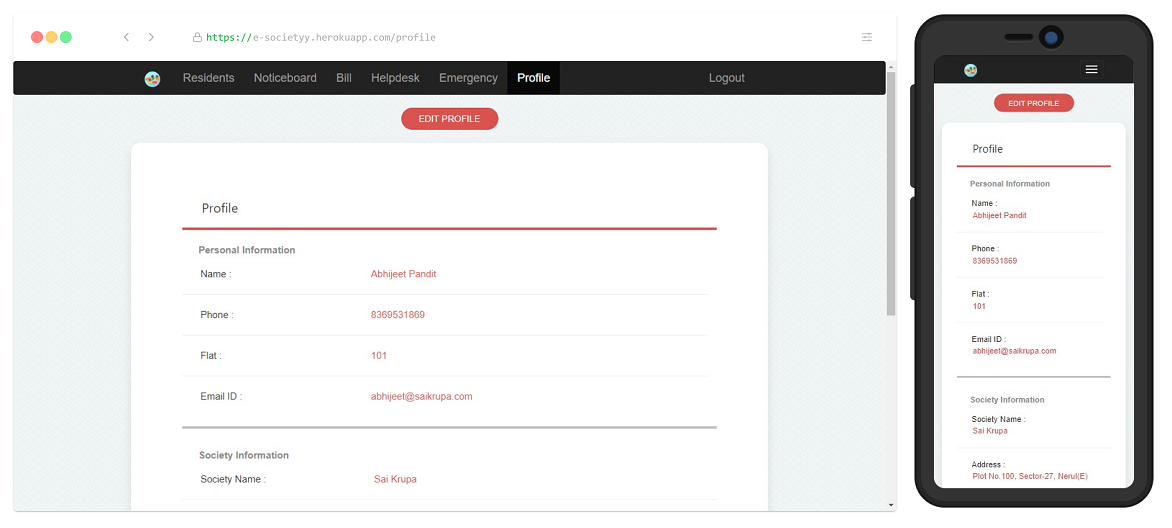This screenshot has width=1172, height=528.
Task: Tap the 'Address :' label in mobile view
Action: (x=988, y=464)
